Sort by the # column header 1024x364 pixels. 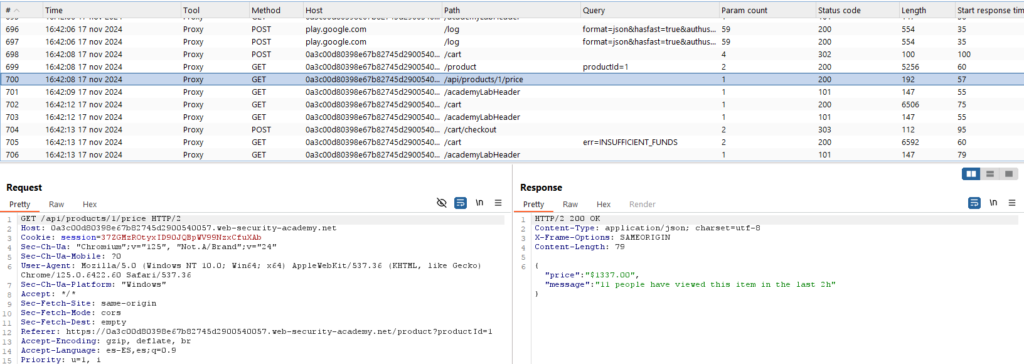(21, 10)
